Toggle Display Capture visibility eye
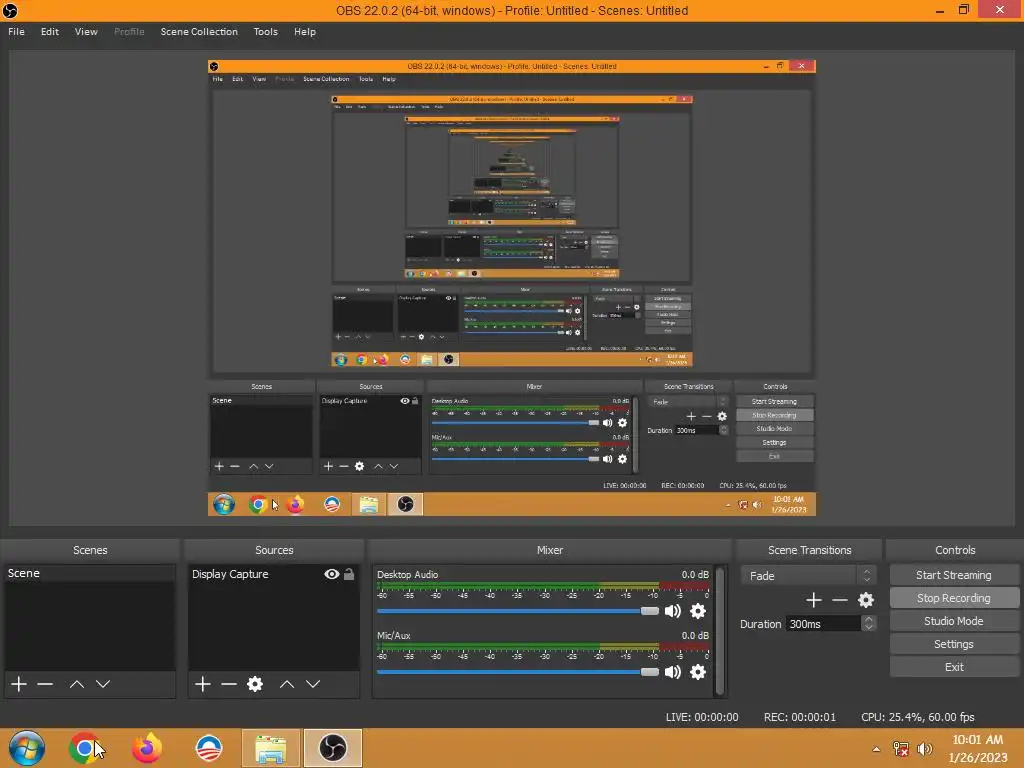 [x=332, y=574]
